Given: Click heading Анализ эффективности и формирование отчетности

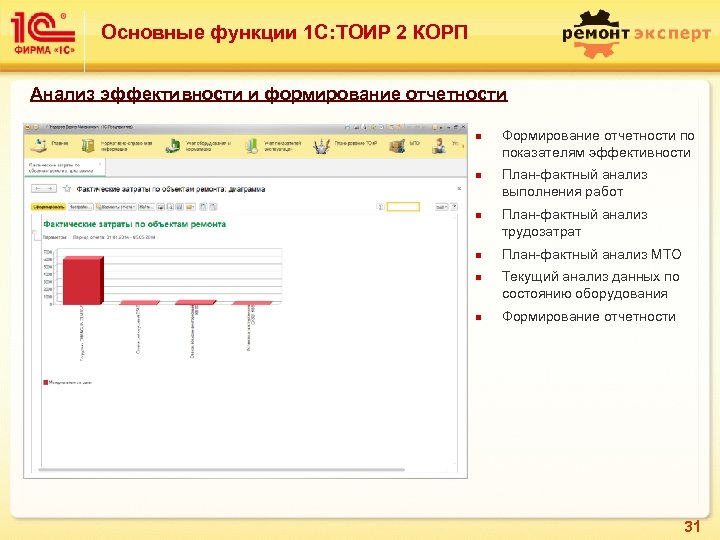Looking at the screenshot, I should click(269, 94).
